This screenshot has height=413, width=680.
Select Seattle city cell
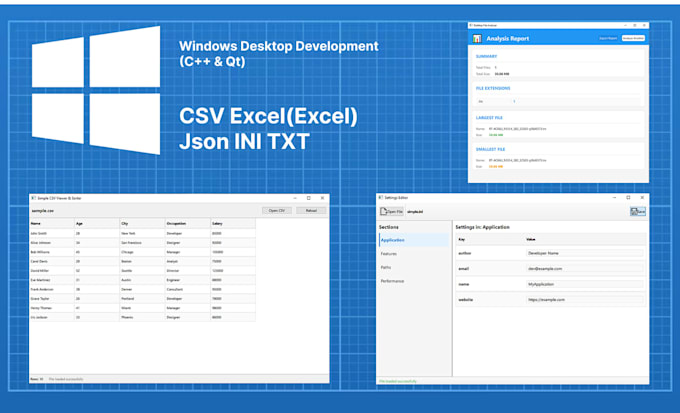[142, 271]
